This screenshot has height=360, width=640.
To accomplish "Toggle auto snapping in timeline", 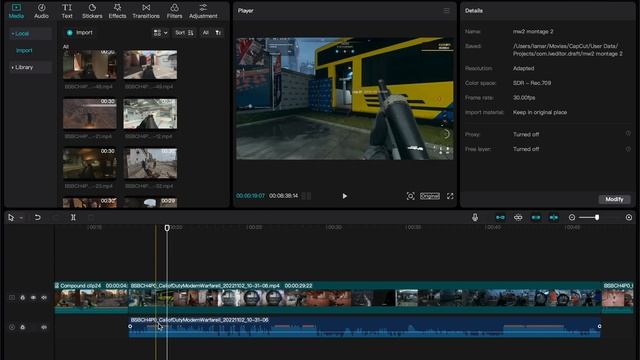I will [x=518, y=218].
